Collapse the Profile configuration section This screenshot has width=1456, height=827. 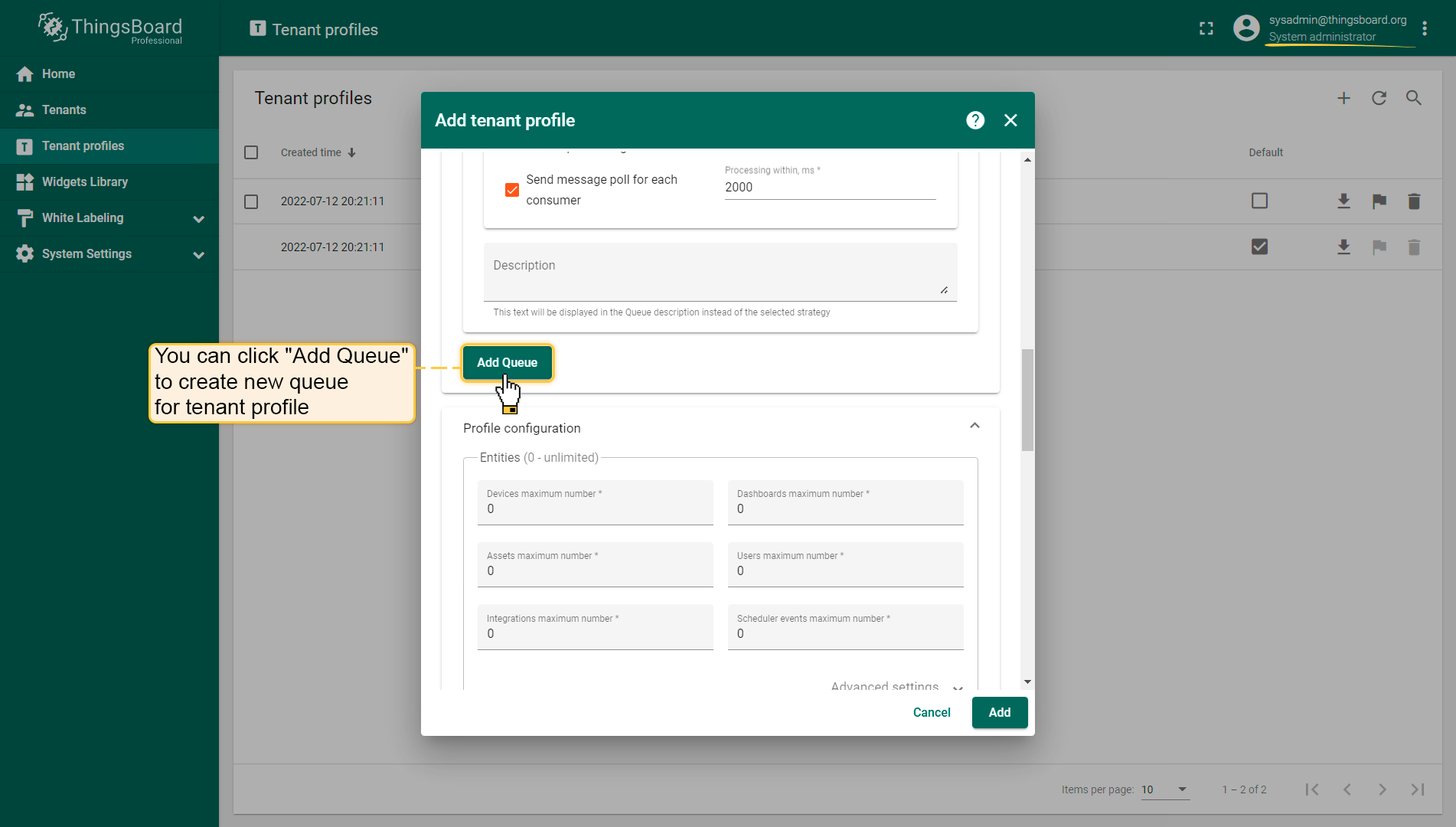[974, 427]
